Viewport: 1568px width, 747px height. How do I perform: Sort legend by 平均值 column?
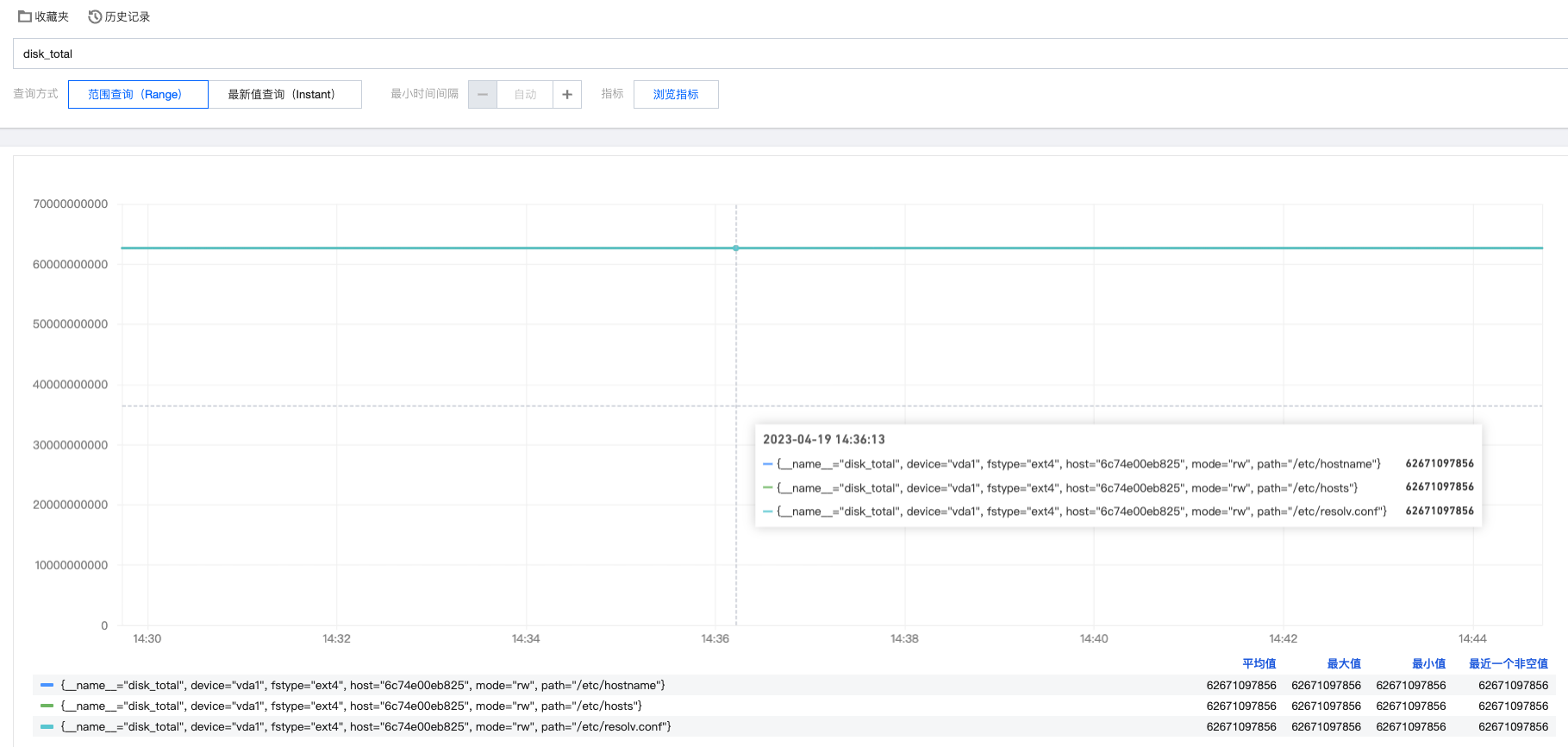click(x=1259, y=663)
